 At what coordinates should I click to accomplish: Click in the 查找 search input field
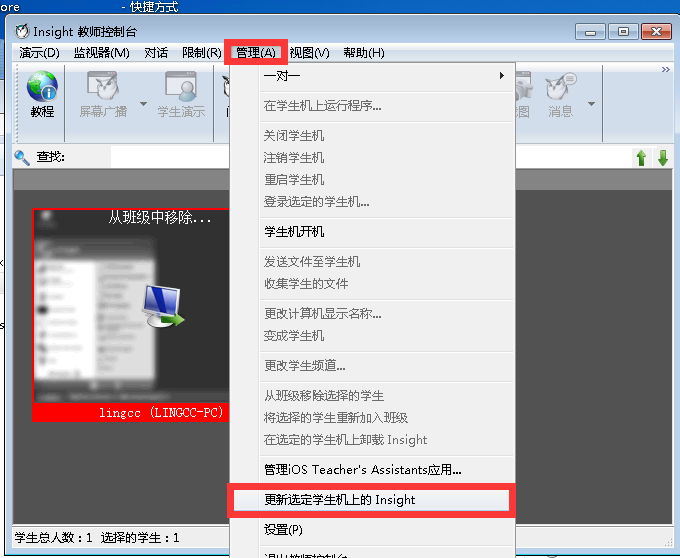170,157
